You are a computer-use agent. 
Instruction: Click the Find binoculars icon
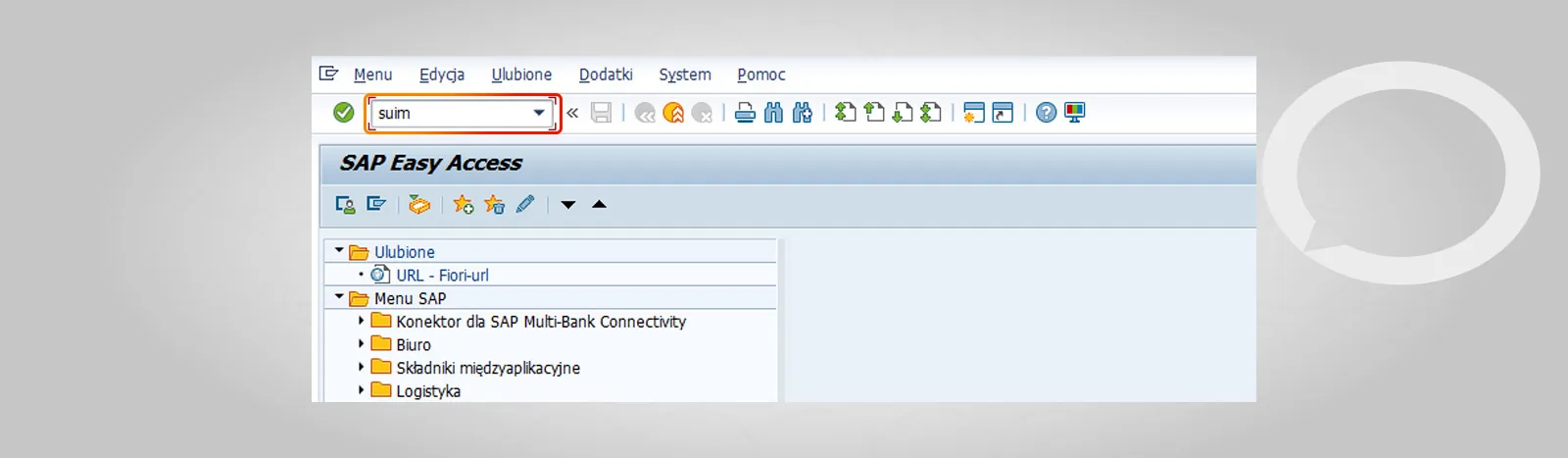[773, 114]
